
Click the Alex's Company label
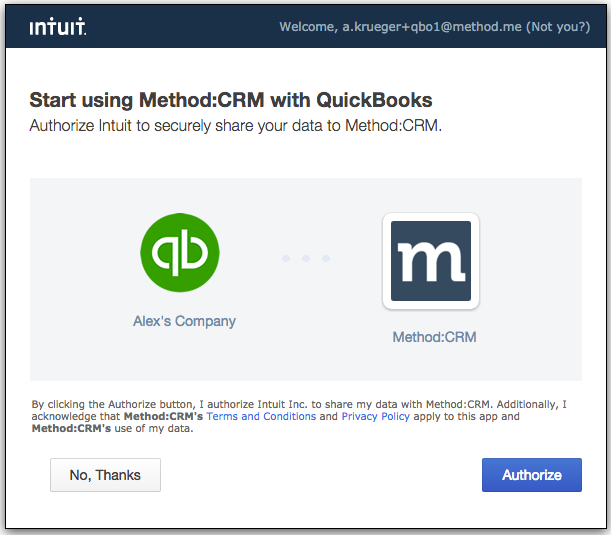pos(184,321)
